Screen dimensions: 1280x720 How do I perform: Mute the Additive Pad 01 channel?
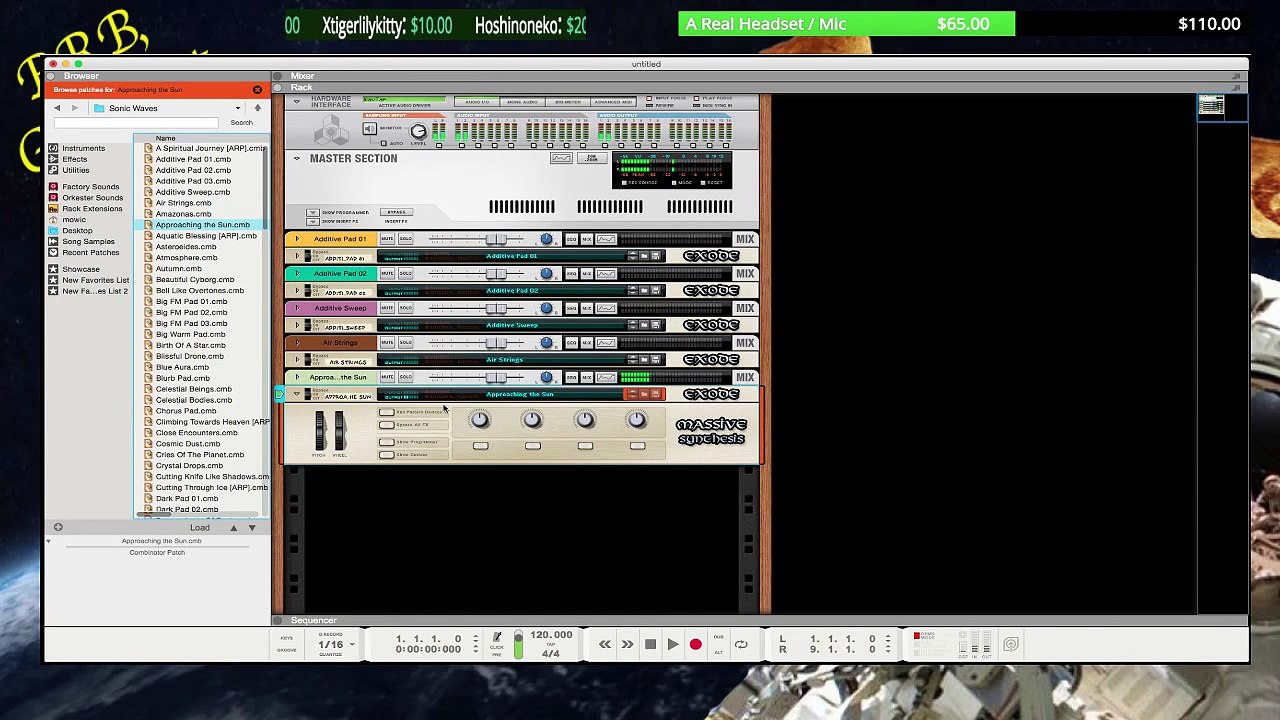point(387,239)
